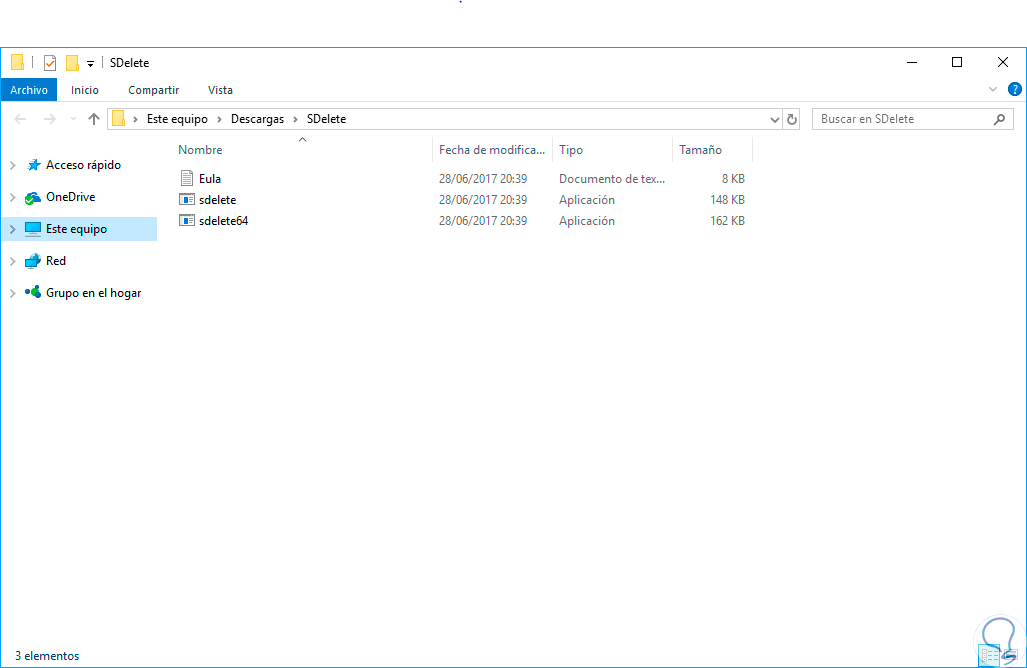The image size is (1027, 668).
Task: Expand the Acceso rápido tree node
Action: point(12,165)
